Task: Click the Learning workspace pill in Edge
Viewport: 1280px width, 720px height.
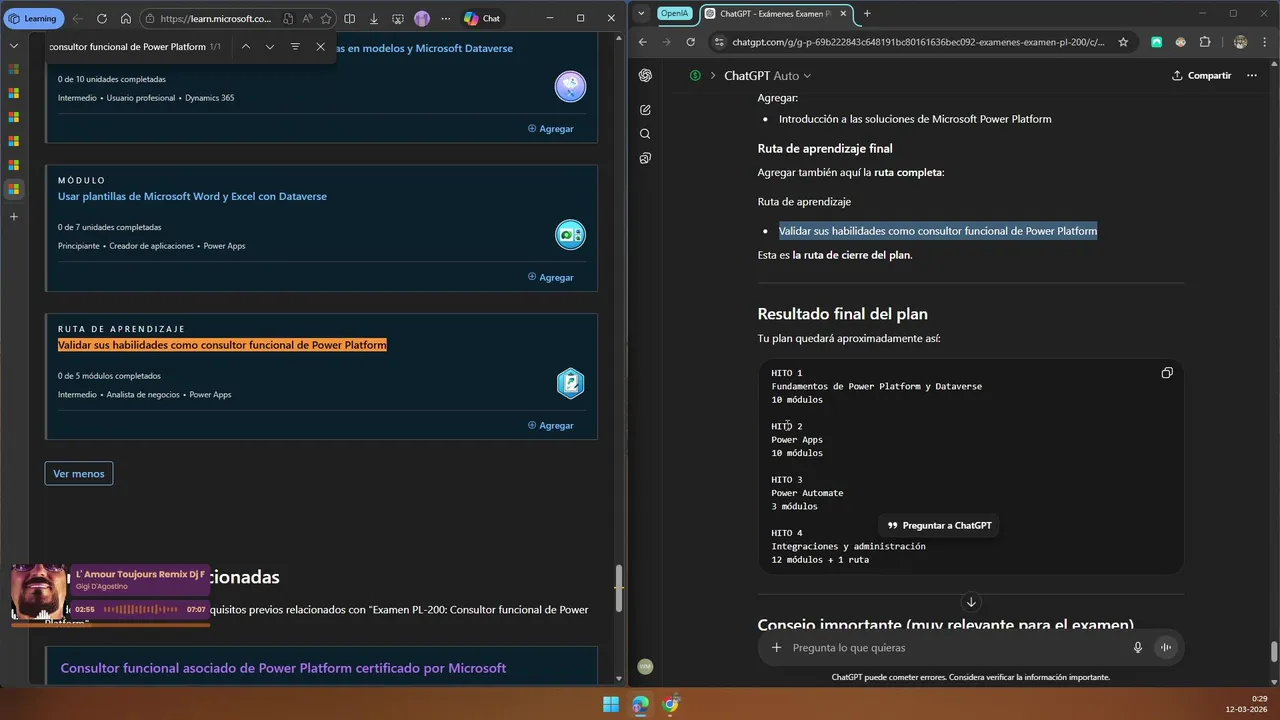Action: click(34, 18)
